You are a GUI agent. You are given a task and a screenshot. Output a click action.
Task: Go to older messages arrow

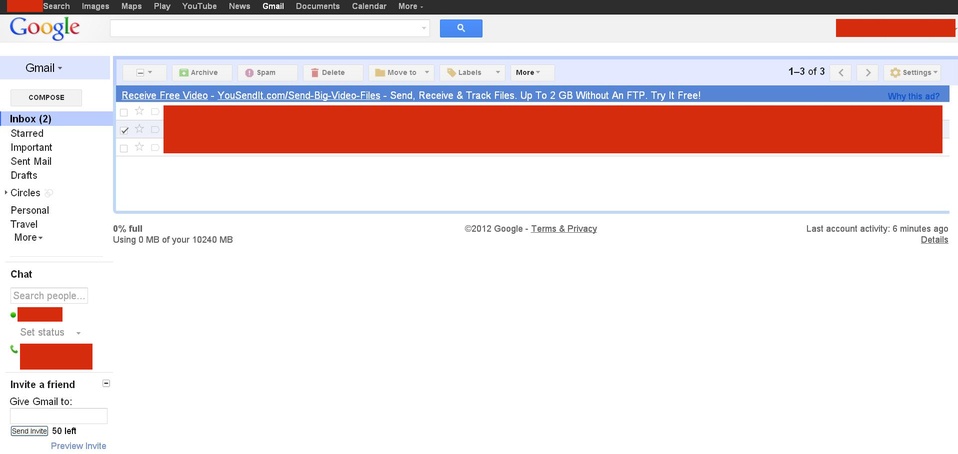pos(868,73)
